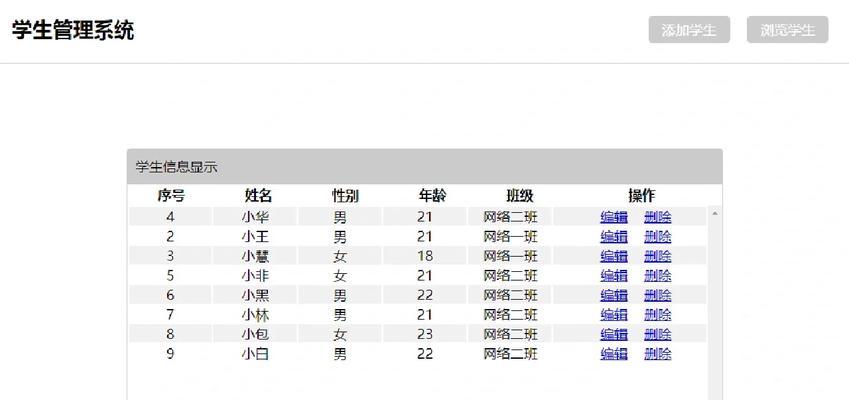Click the name cell 小王

[255, 237]
